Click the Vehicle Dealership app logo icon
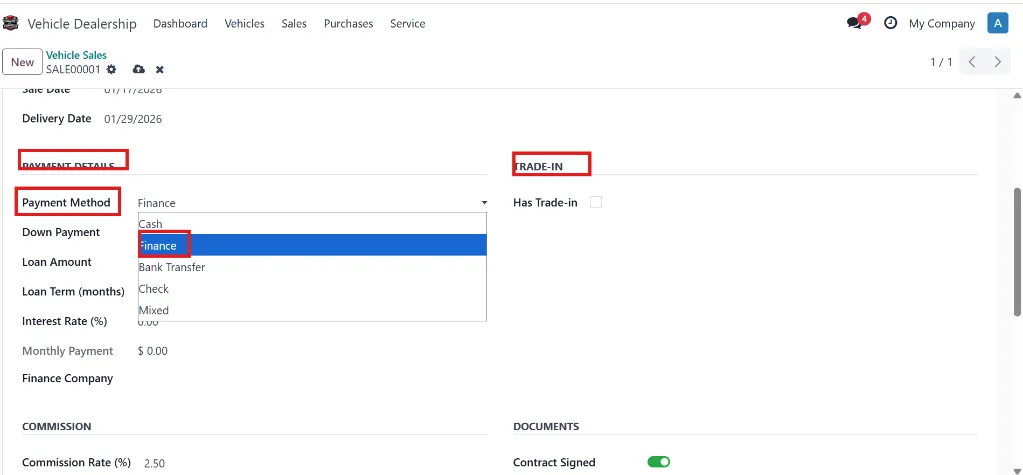This screenshot has height=475, width=1023. click(10, 23)
